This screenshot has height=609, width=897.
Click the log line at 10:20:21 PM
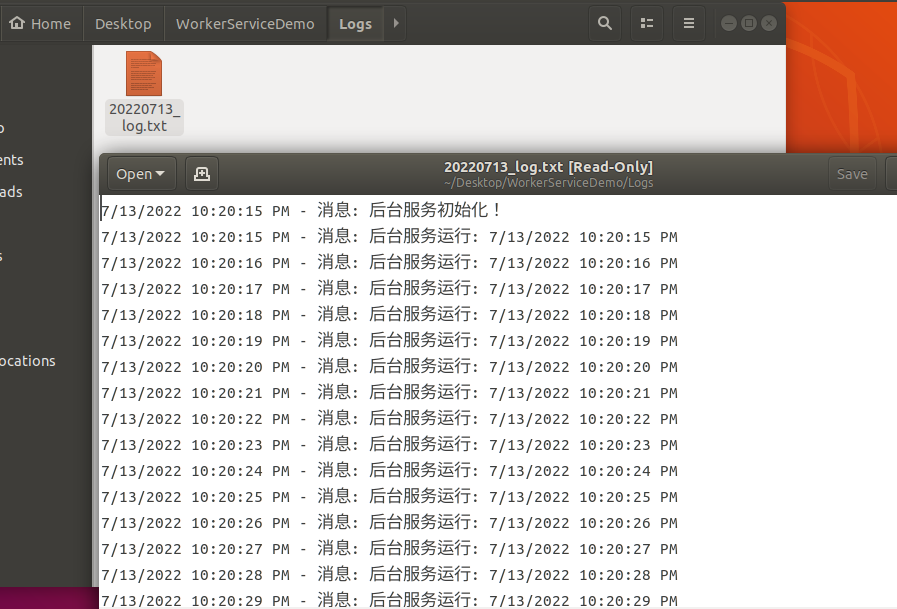pos(389,393)
